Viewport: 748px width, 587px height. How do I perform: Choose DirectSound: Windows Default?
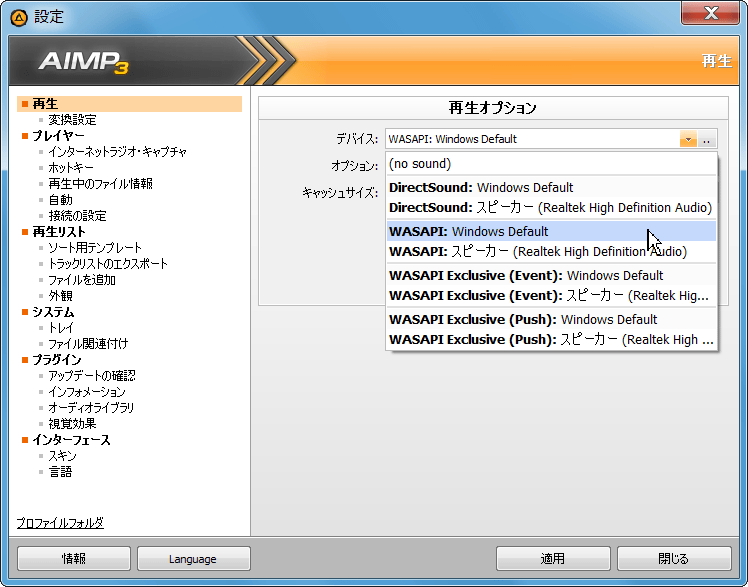point(551,187)
